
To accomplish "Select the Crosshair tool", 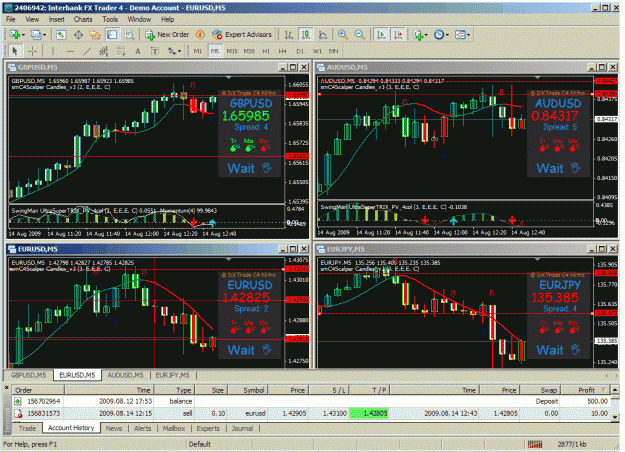I will point(32,51).
